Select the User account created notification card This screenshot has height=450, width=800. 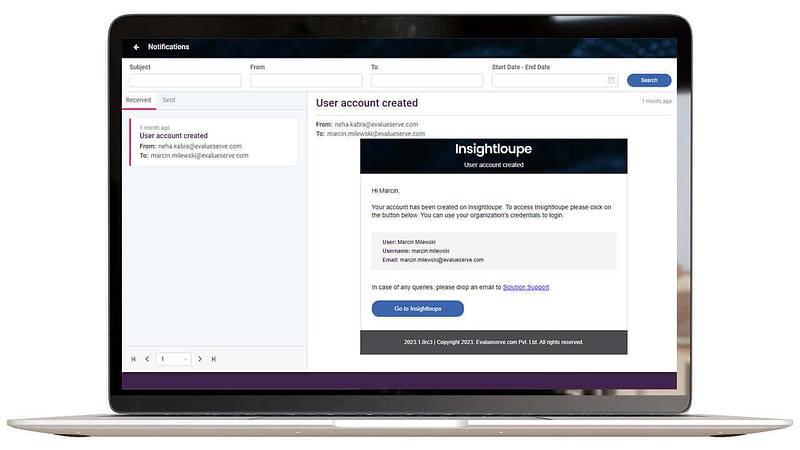(213, 142)
